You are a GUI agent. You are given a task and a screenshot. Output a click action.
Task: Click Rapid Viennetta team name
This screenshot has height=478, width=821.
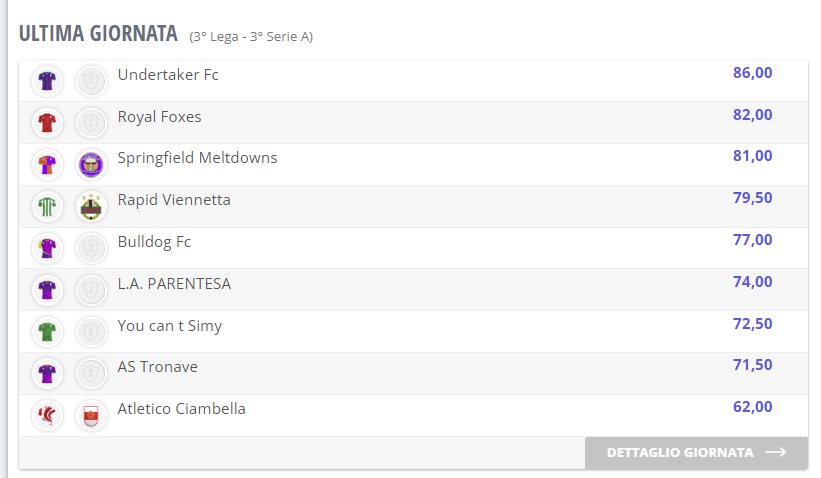tap(174, 200)
